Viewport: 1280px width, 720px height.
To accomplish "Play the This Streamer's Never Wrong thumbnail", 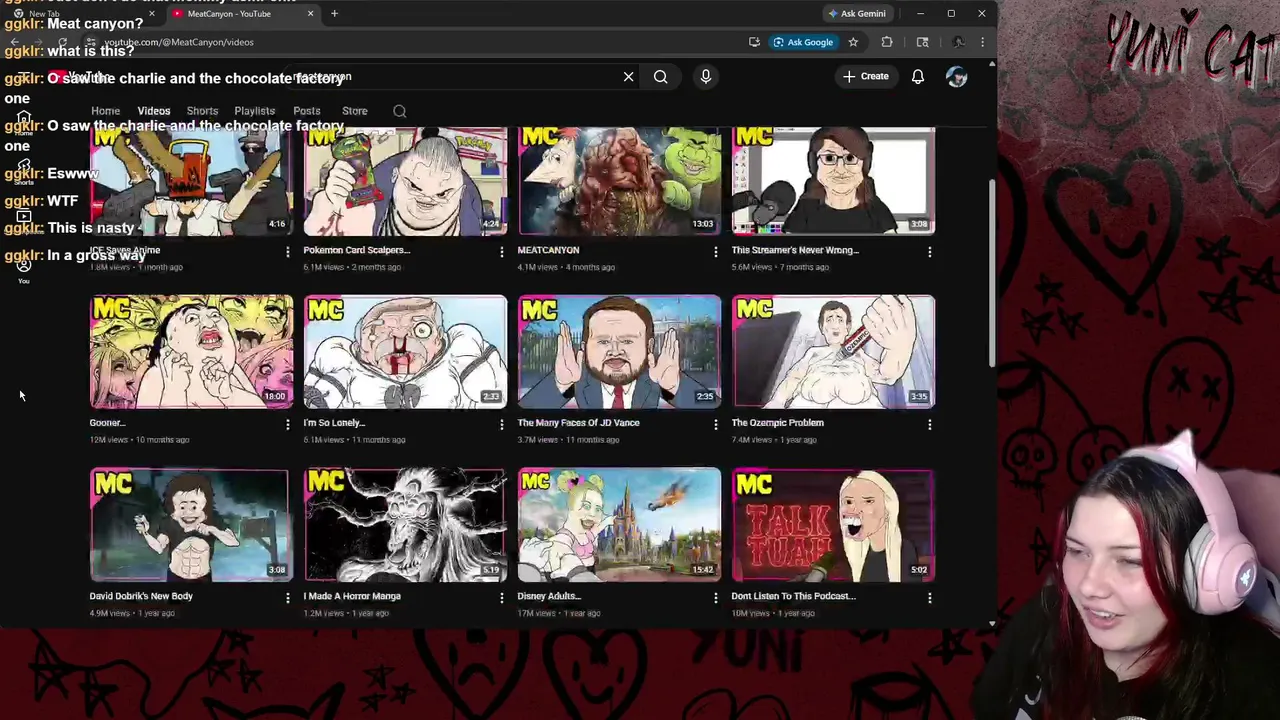I will click(x=833, y=181).
